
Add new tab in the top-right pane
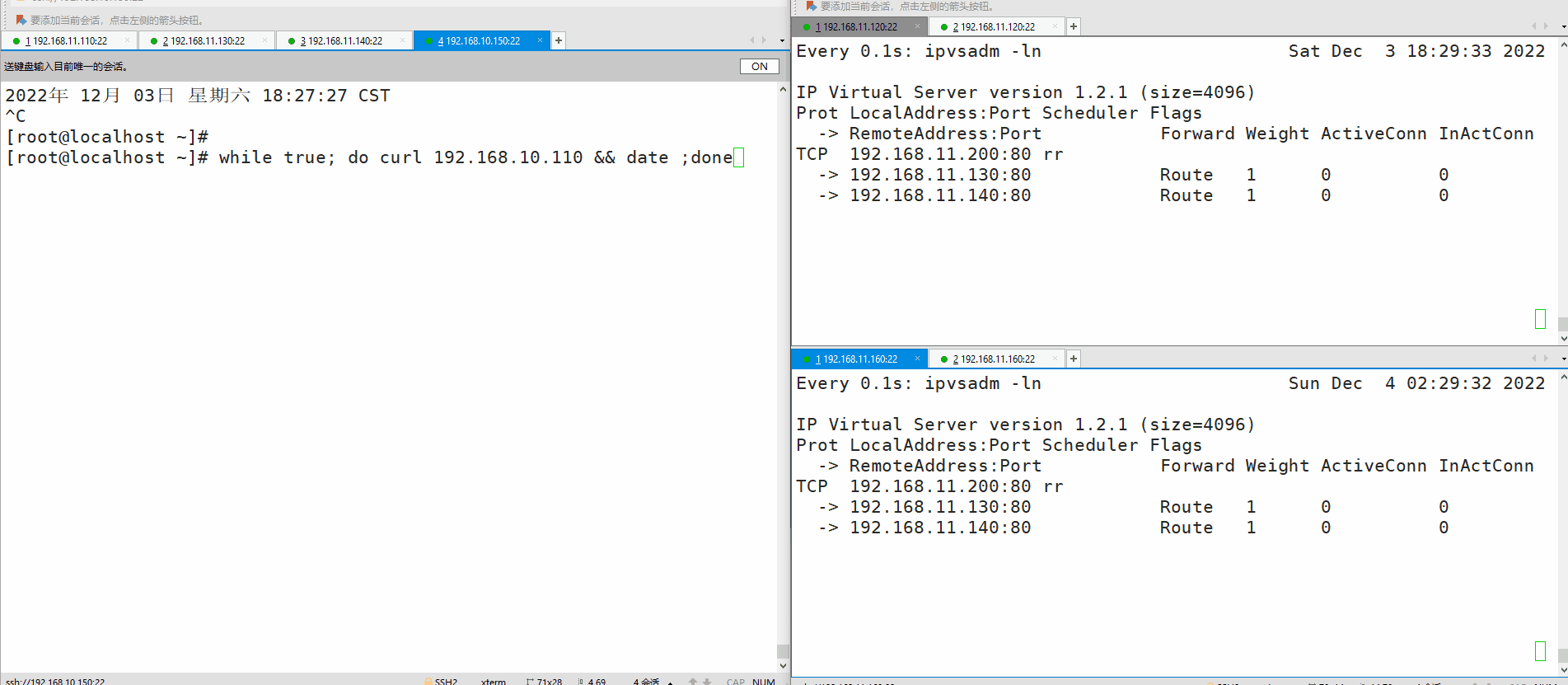(1074, 26)
